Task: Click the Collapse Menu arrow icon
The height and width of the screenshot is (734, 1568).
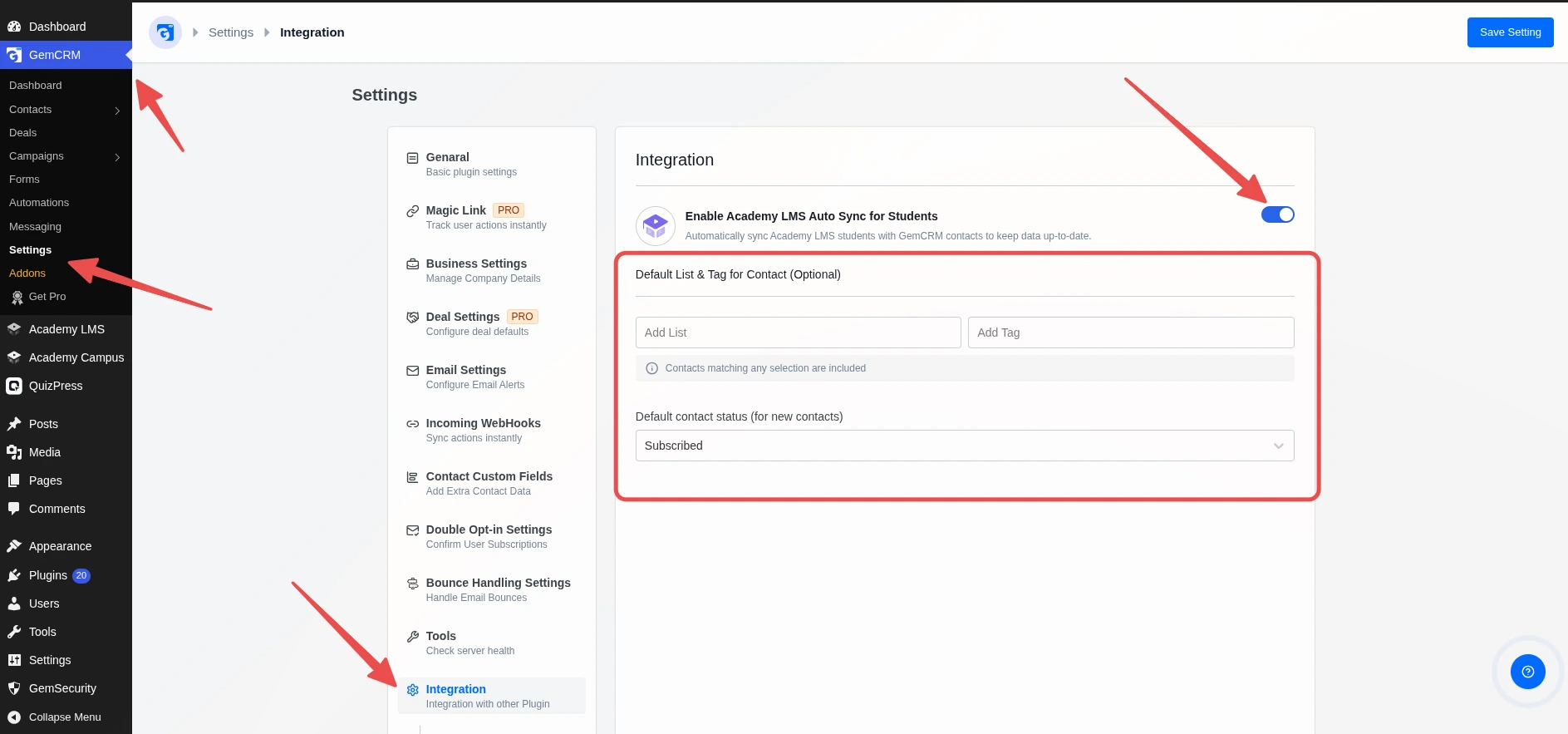Action: 14,717
